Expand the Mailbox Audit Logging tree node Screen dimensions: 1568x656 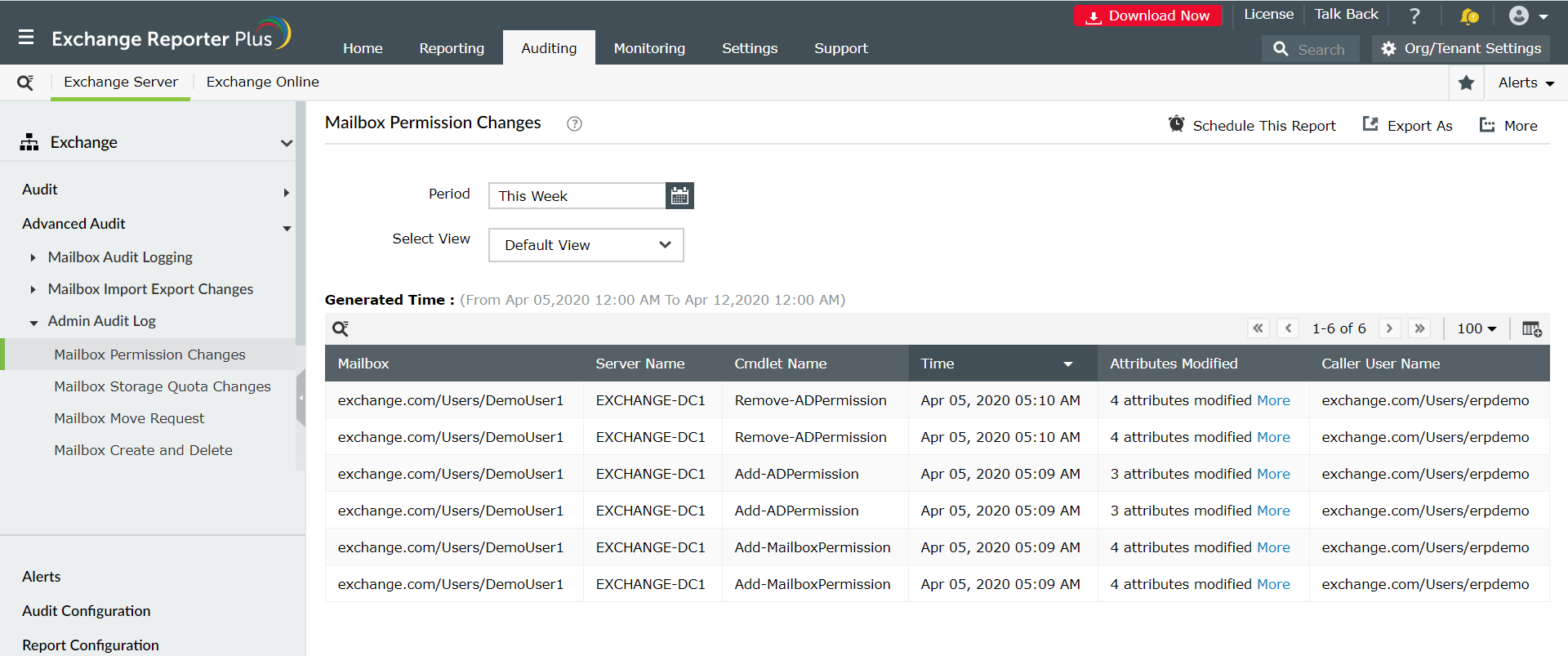coord(33,257)
